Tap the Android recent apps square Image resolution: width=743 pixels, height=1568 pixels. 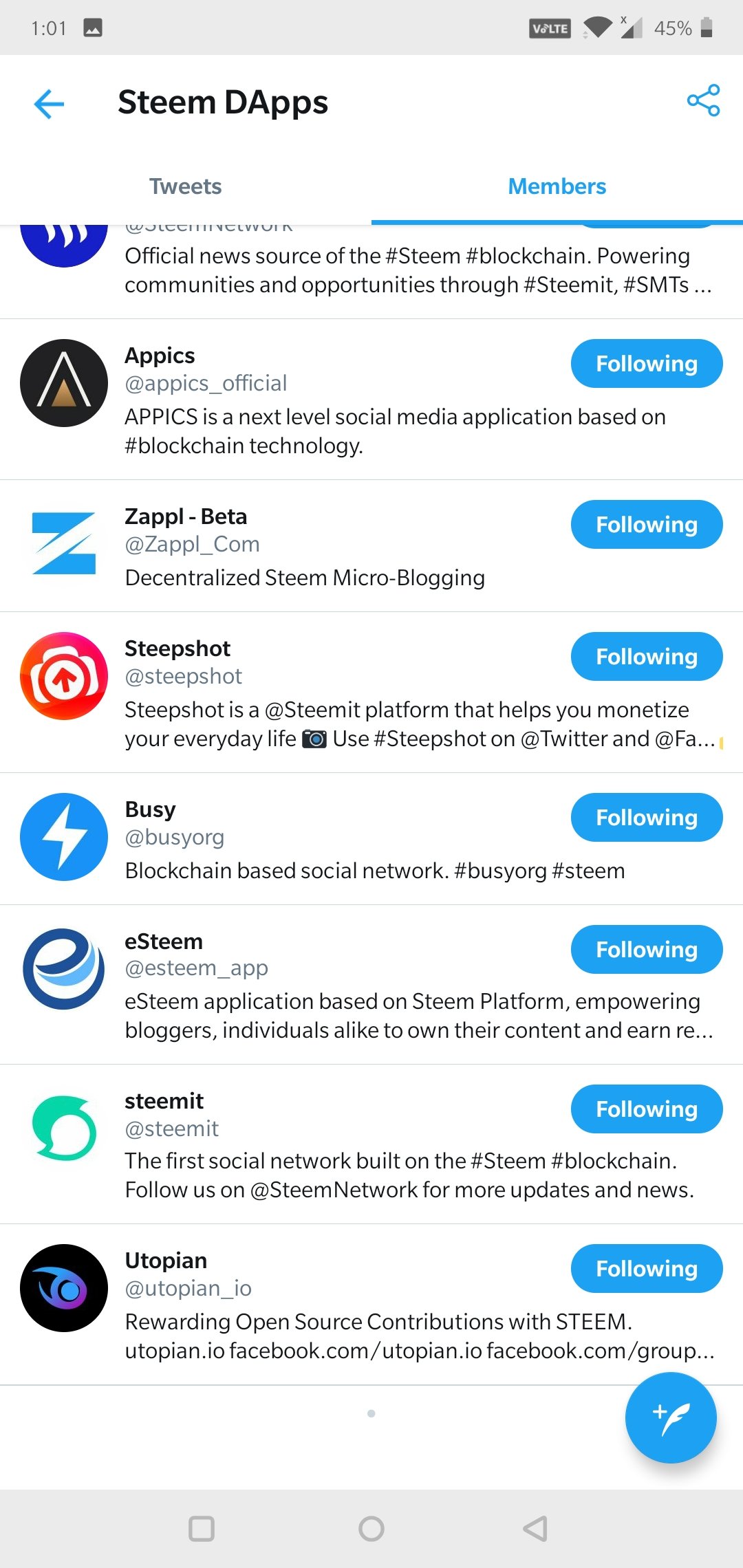pos(202,1529)
